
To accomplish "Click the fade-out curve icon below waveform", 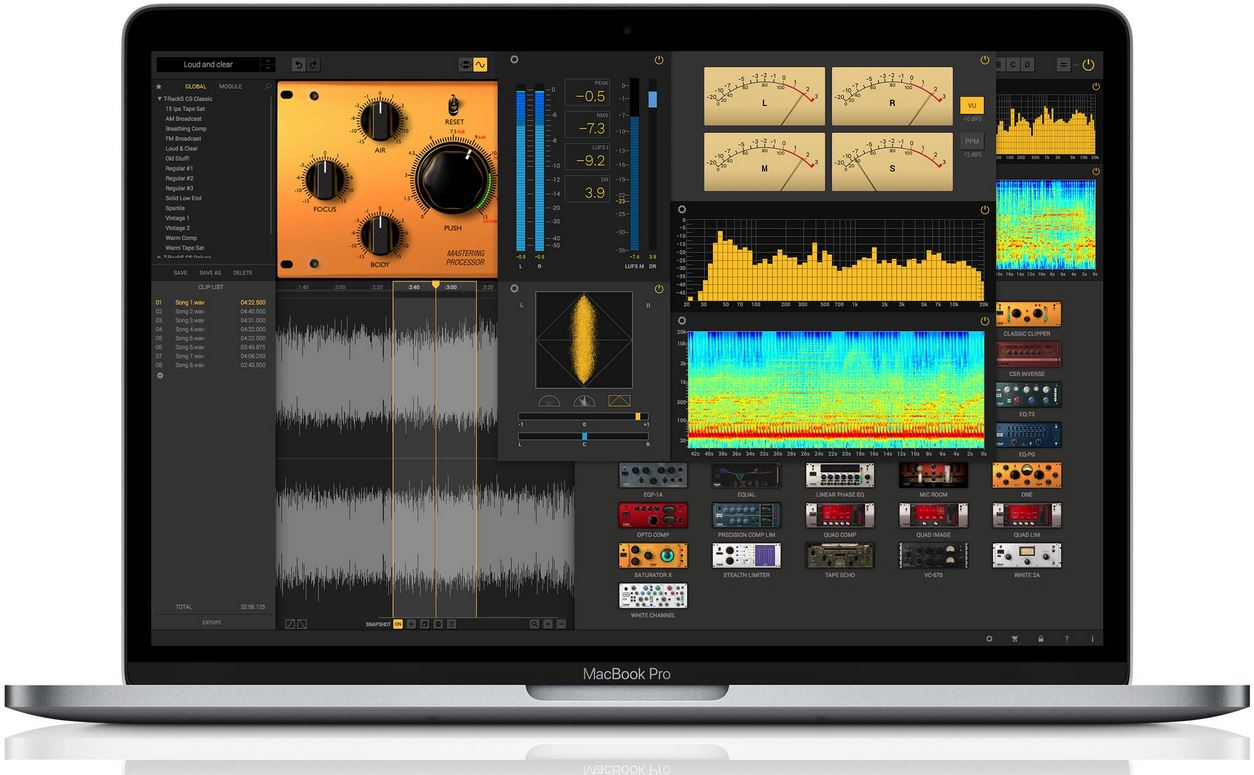I will point(302,623).
